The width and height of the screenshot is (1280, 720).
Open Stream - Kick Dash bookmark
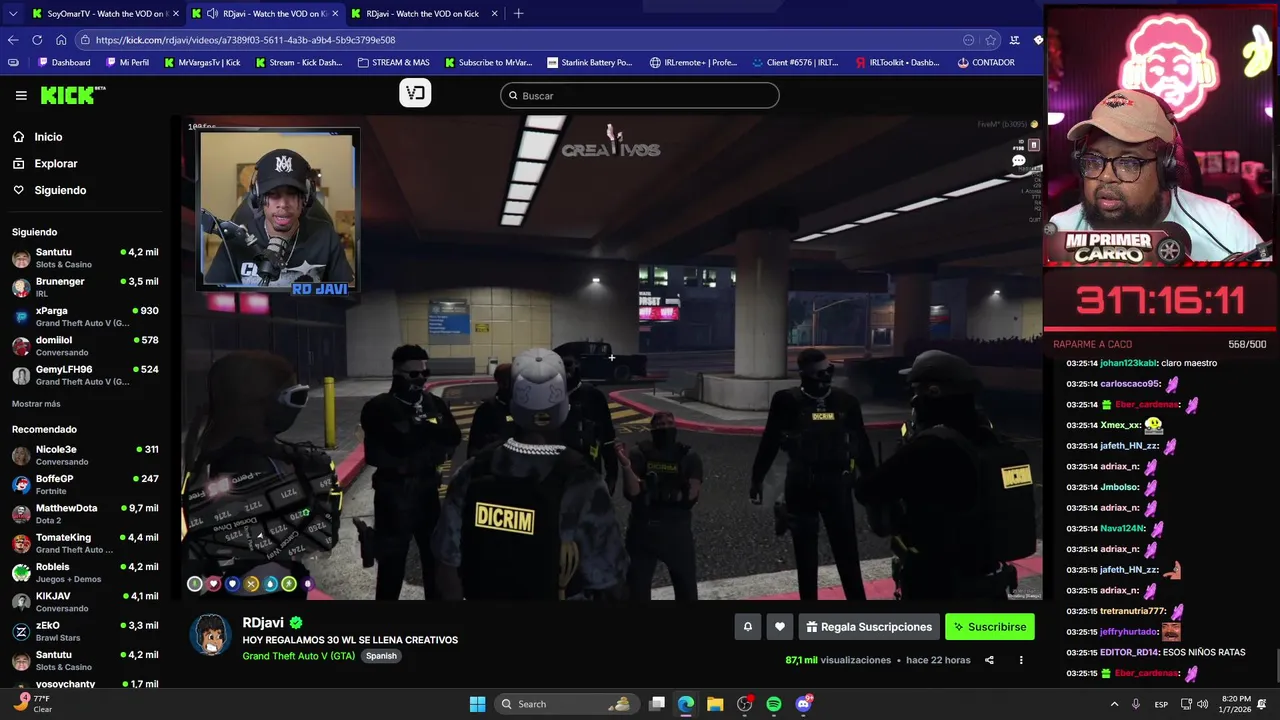click(x=298, y=62)
